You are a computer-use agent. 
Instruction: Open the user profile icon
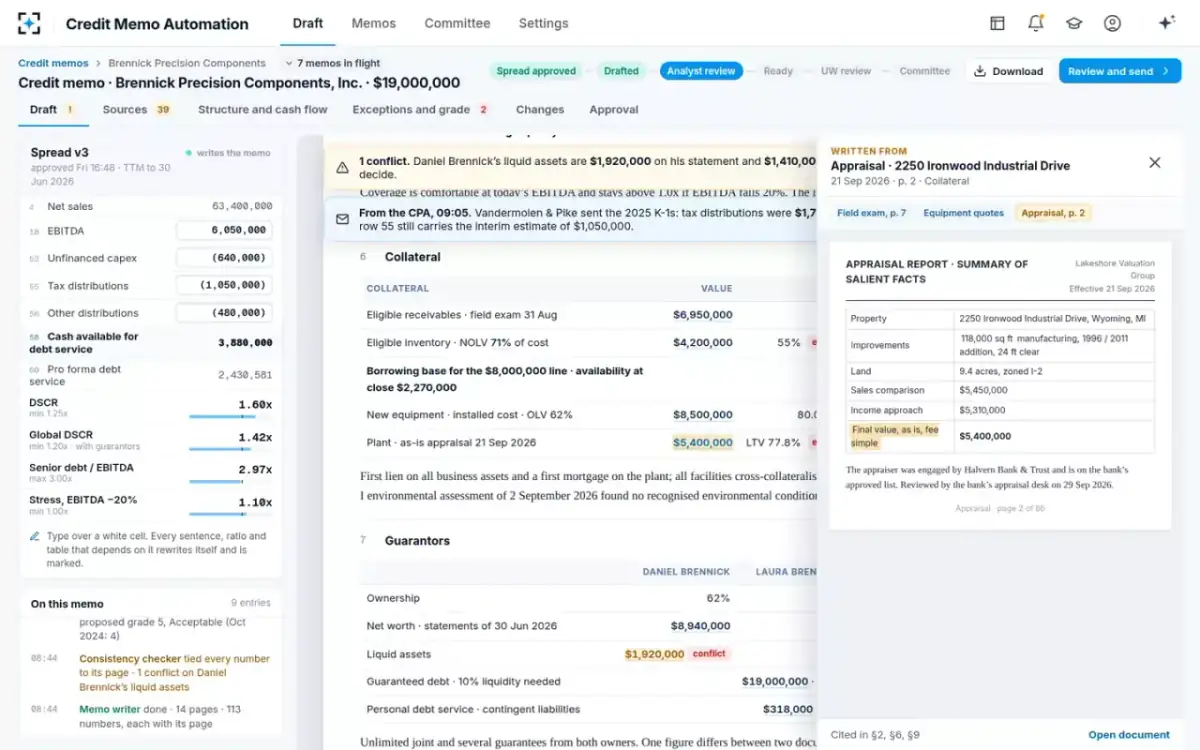pos(1112,23)
